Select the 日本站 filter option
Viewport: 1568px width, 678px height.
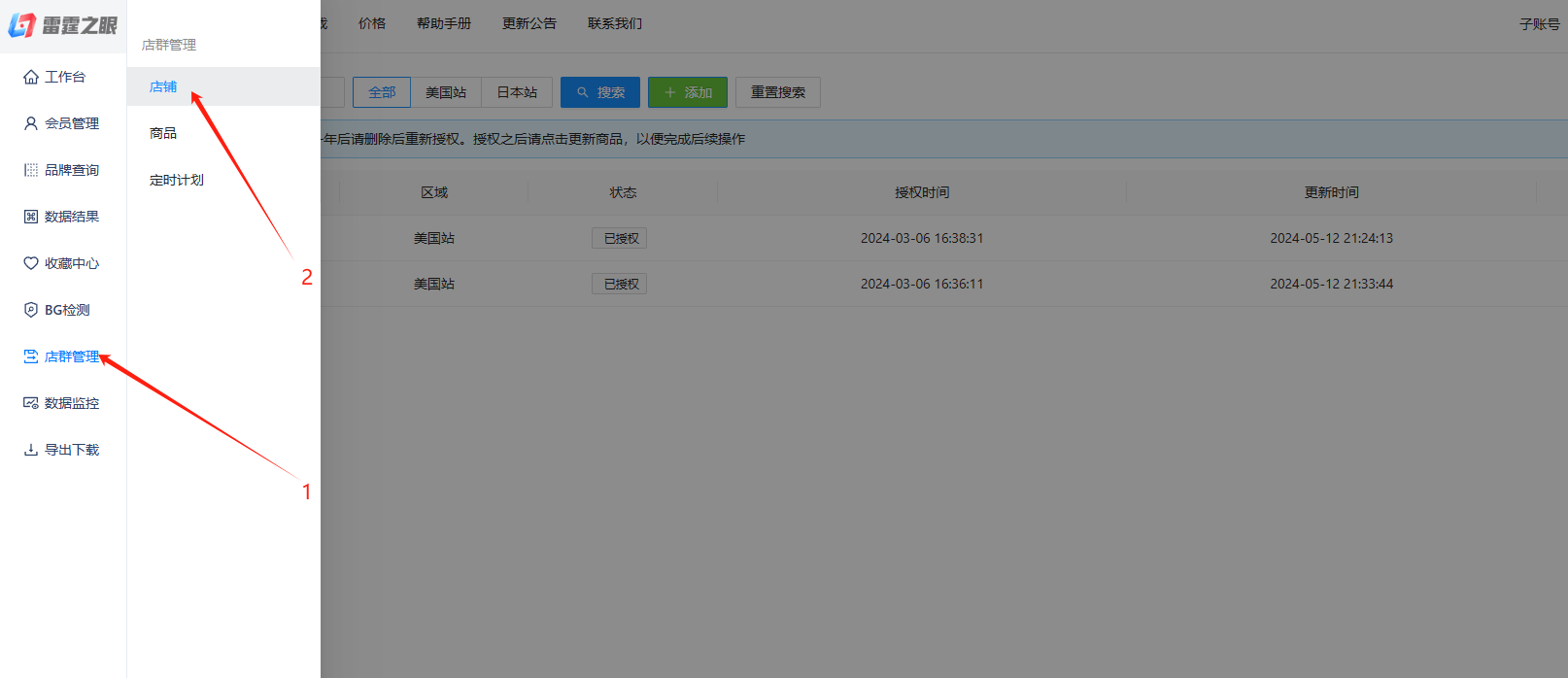click(x=517, y=92)
